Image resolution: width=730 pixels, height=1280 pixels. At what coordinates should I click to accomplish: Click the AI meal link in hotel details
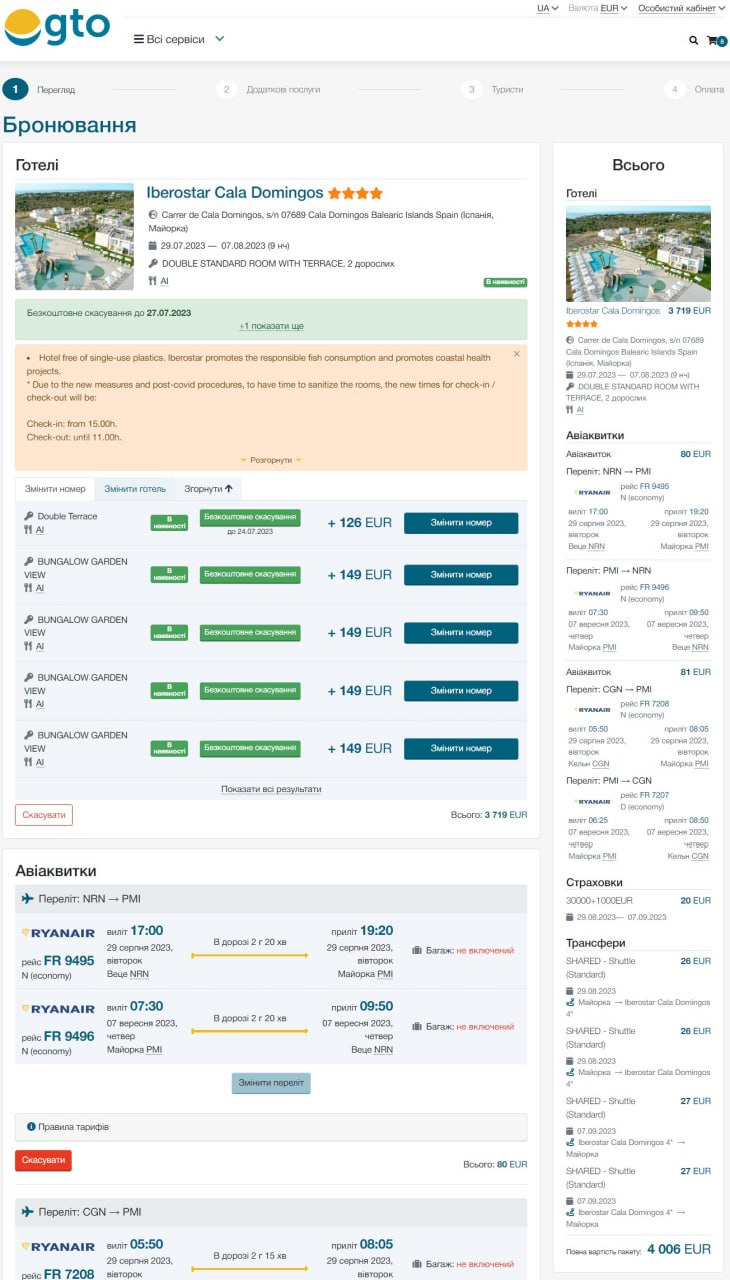[x=164, y=281]
